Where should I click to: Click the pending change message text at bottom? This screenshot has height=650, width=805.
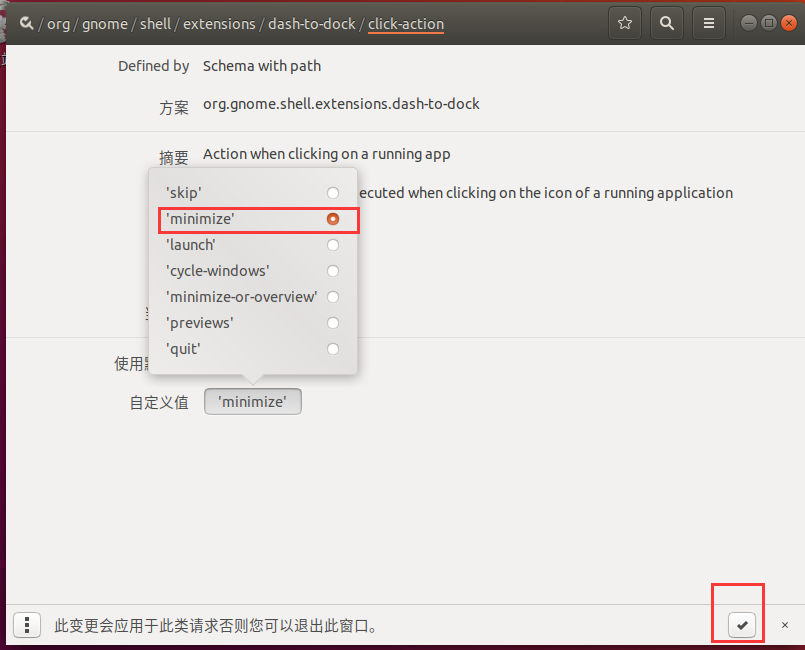217,626
